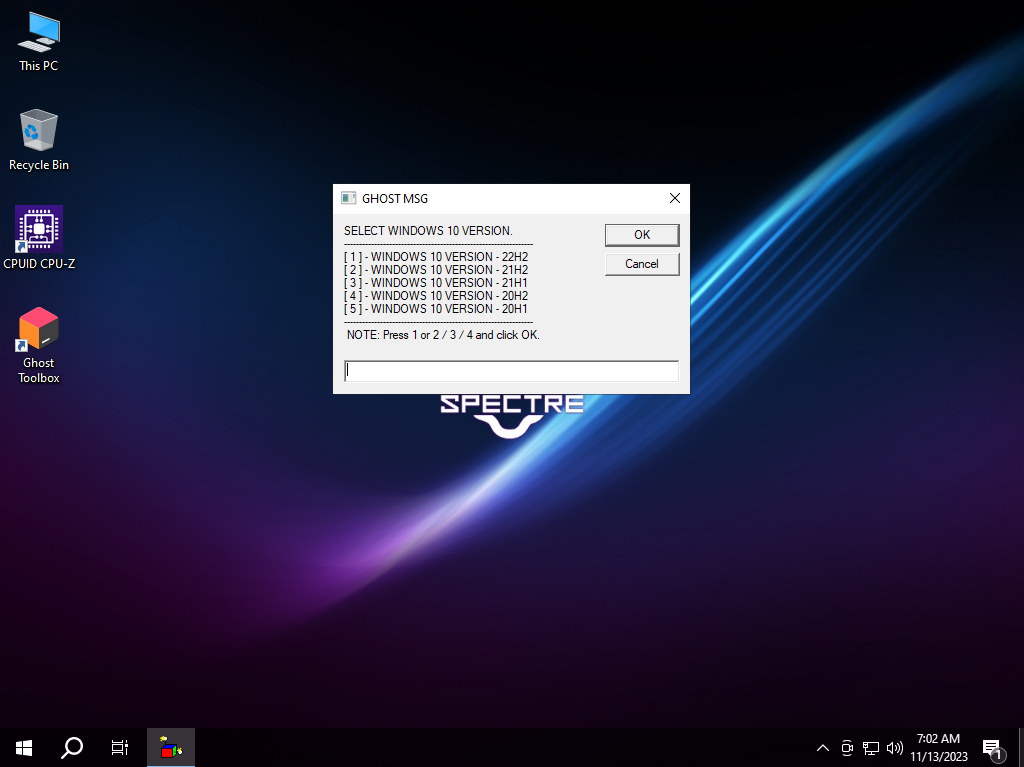Viewport: 1024px width, 767px height.
Task: Select the This PC desktop icon
Action: (x=39, y=41)
